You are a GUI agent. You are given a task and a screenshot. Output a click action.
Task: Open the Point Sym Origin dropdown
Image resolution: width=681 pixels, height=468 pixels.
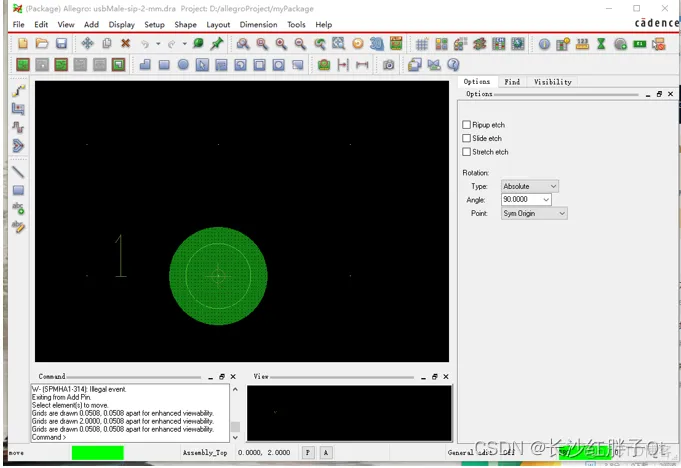[534, 213]
